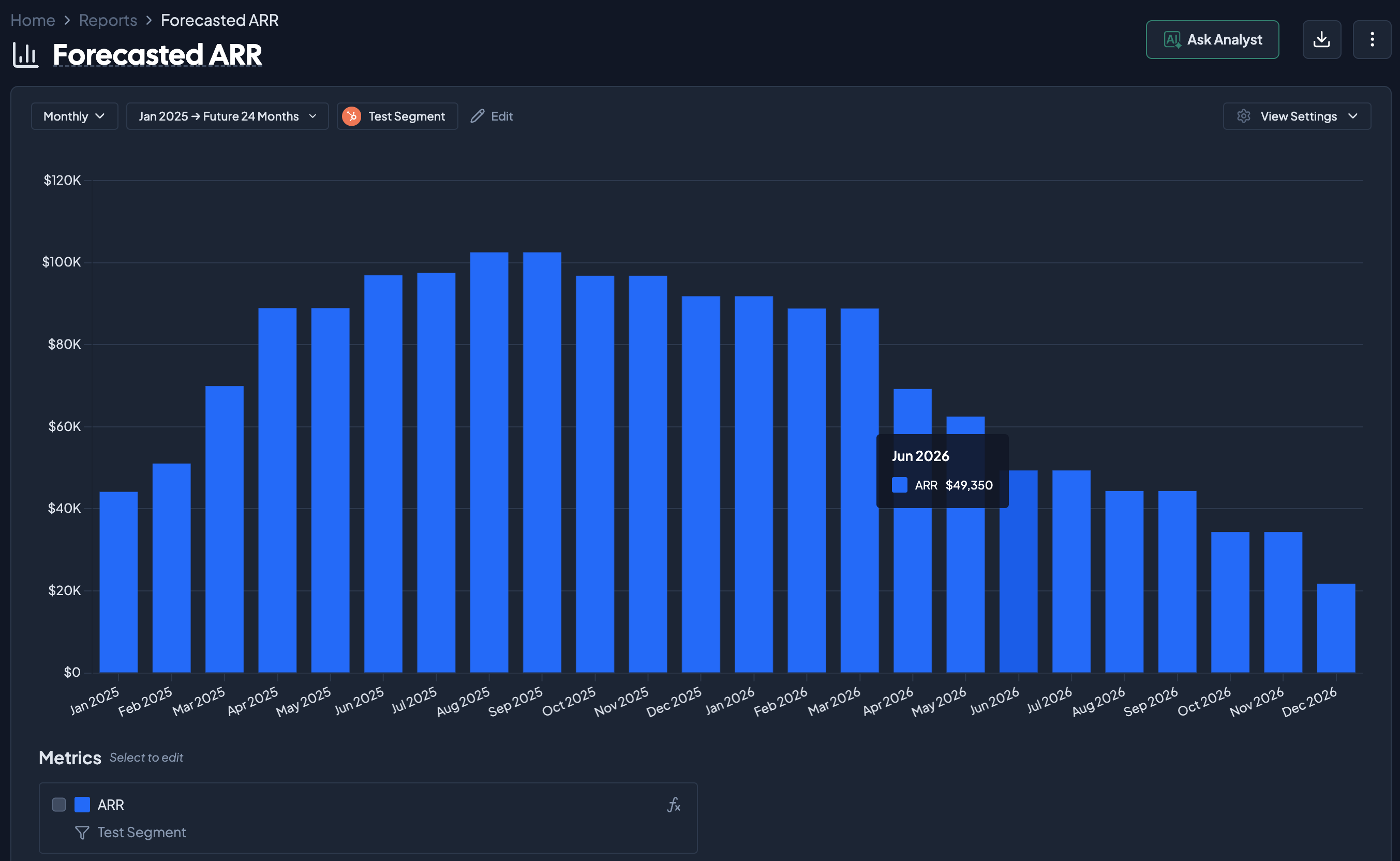Navigate to Reports in the breadcrumb
This screenshot has height=861, width=1400.
coord(108,21)
